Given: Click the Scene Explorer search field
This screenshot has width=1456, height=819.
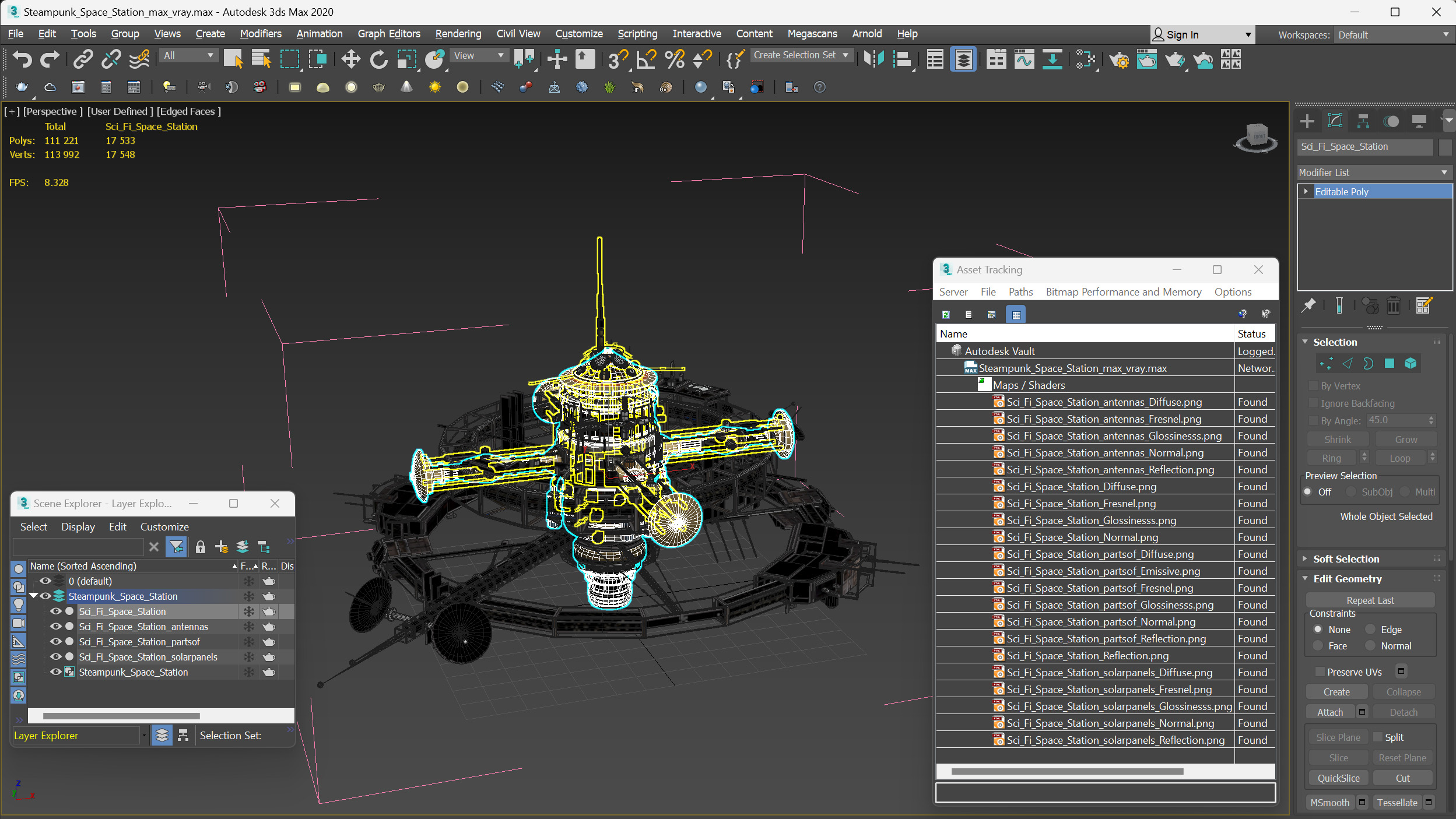Looking at the screenshot, I should pyautogui.click(x=78, y=547).
